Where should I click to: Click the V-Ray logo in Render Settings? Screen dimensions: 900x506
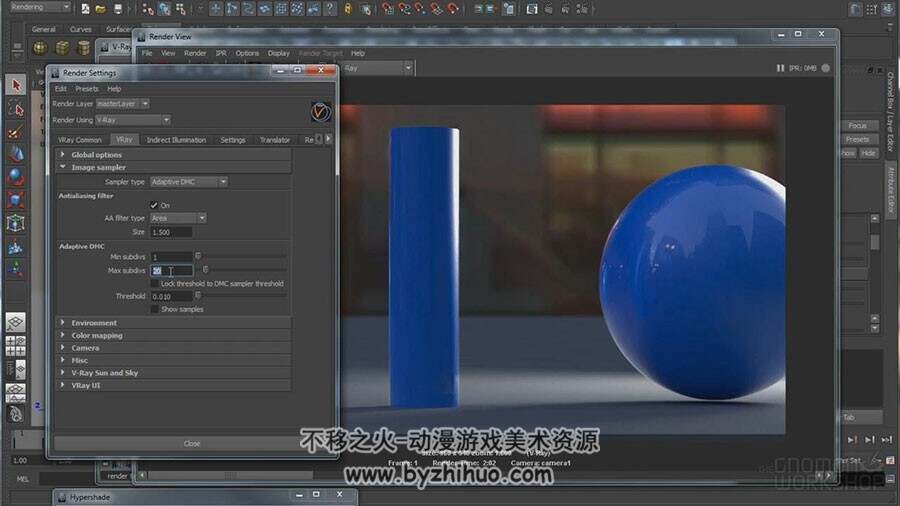pos(321,111)
